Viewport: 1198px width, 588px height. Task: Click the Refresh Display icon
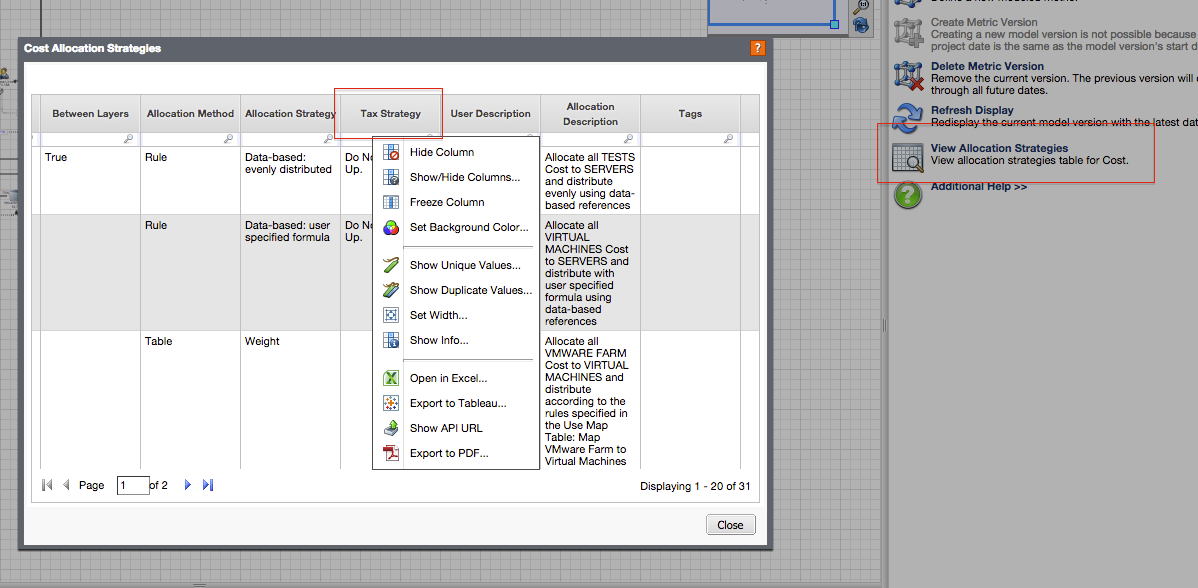(908, 119)
